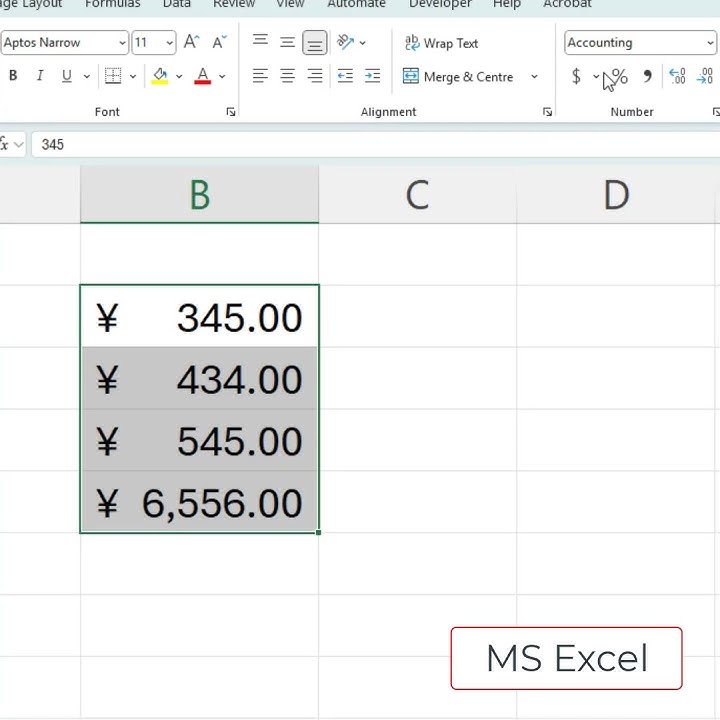Screen dimensions: 720x720
Task: Open font colour dropdown arrow
Action: coord(222,76)
